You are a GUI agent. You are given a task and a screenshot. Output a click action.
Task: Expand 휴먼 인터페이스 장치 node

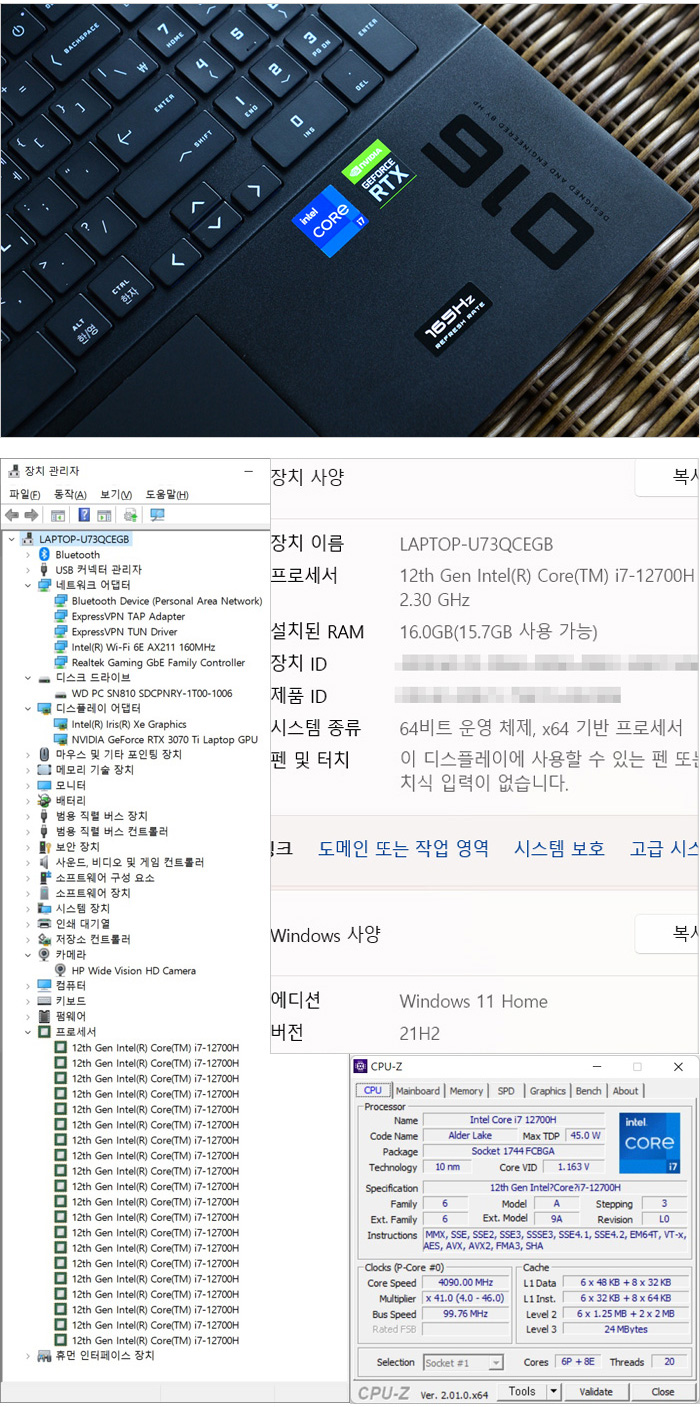[x=28, y=1356]
